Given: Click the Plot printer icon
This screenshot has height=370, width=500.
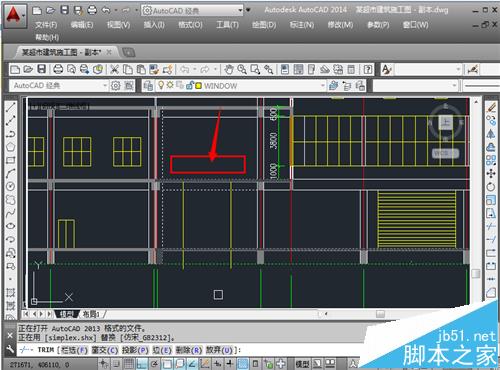Looking at the screenshot, I should (58, 70).
